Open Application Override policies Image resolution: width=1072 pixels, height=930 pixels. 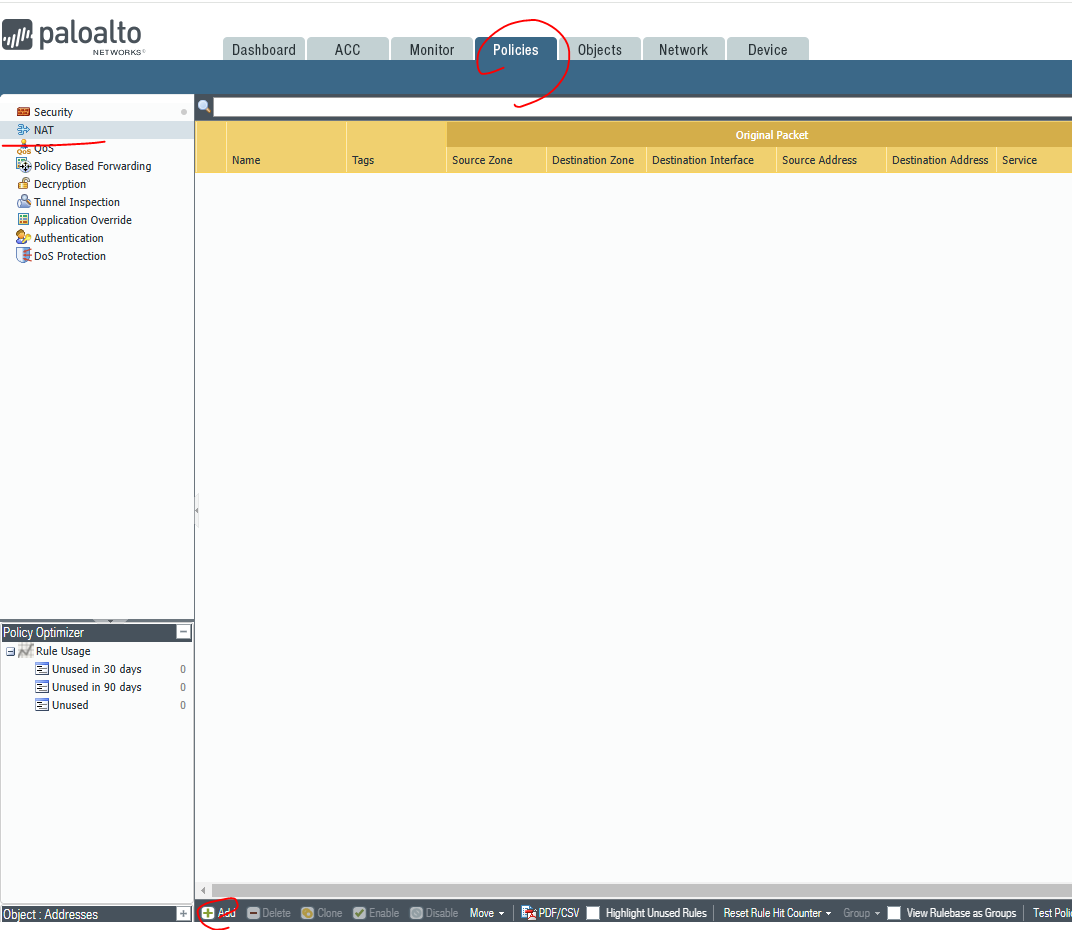click(x=83, y=220)
